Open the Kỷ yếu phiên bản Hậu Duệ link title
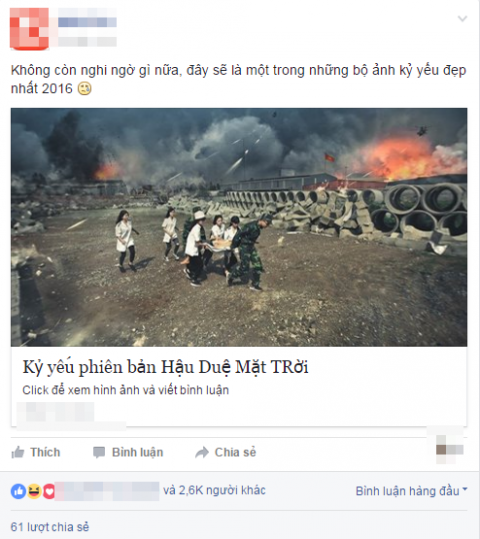480x539 pixels. [165, 367]
